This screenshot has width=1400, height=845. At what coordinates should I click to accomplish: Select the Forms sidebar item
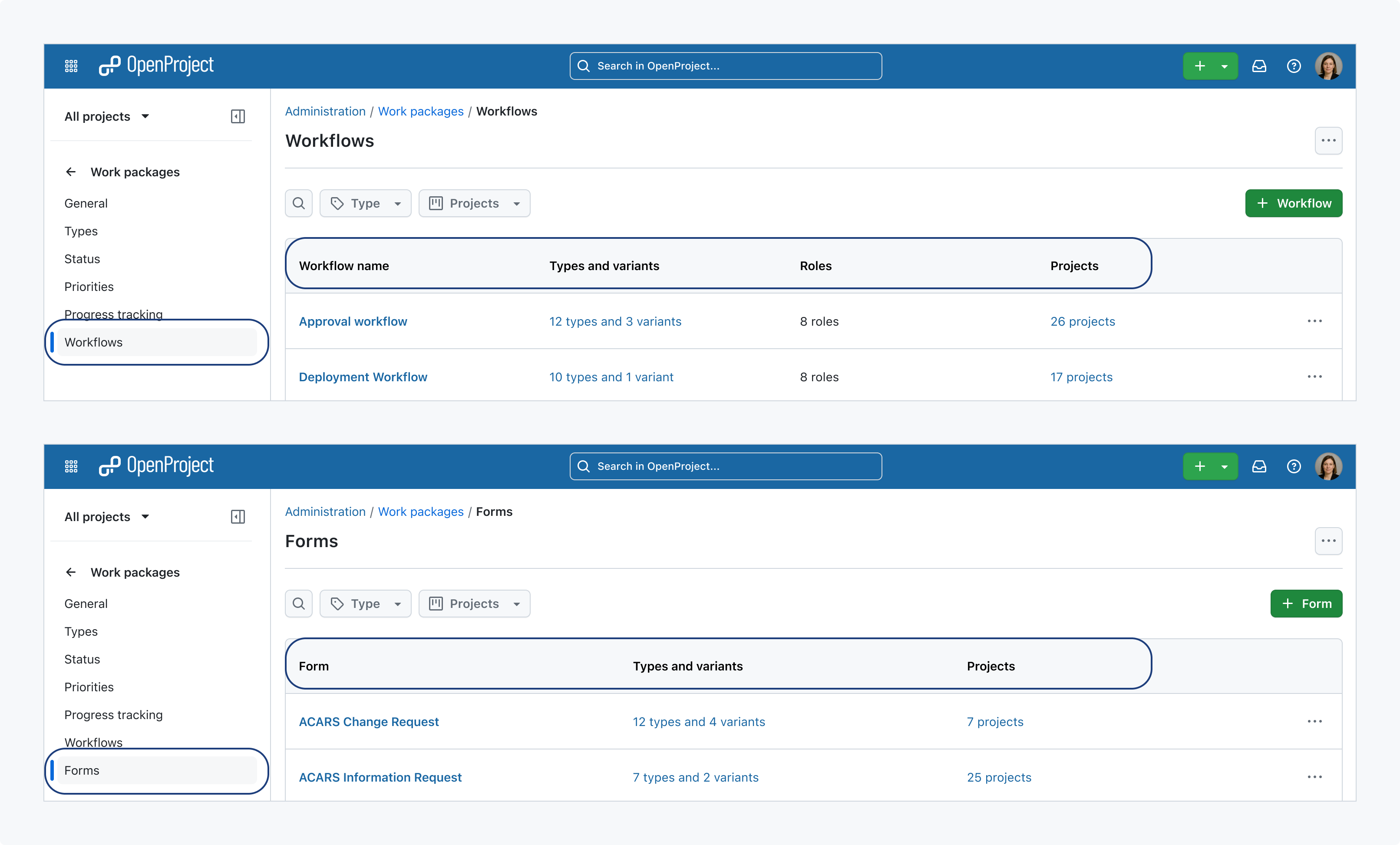157,771
